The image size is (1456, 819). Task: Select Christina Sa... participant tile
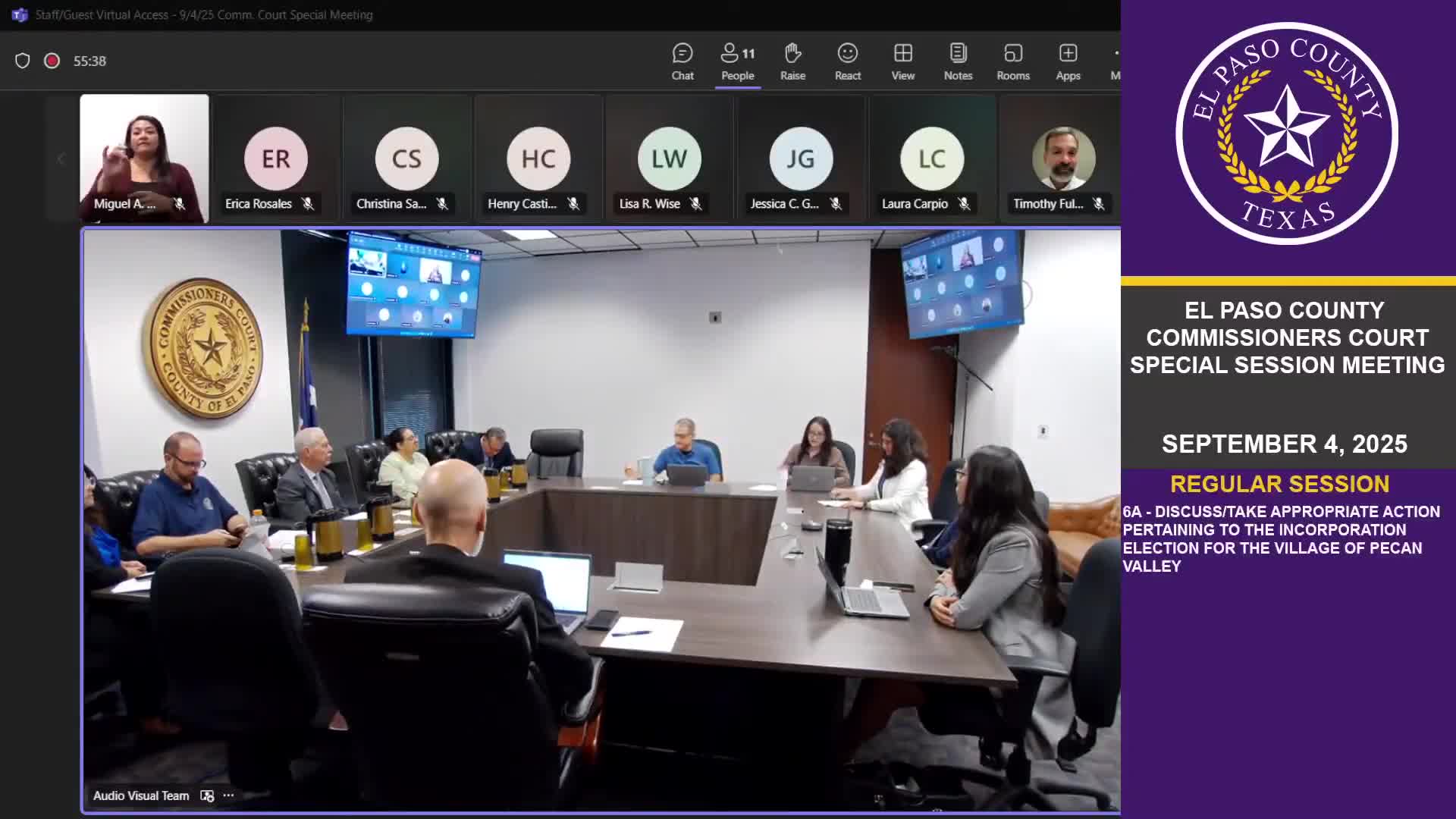(x=407, y=158)
